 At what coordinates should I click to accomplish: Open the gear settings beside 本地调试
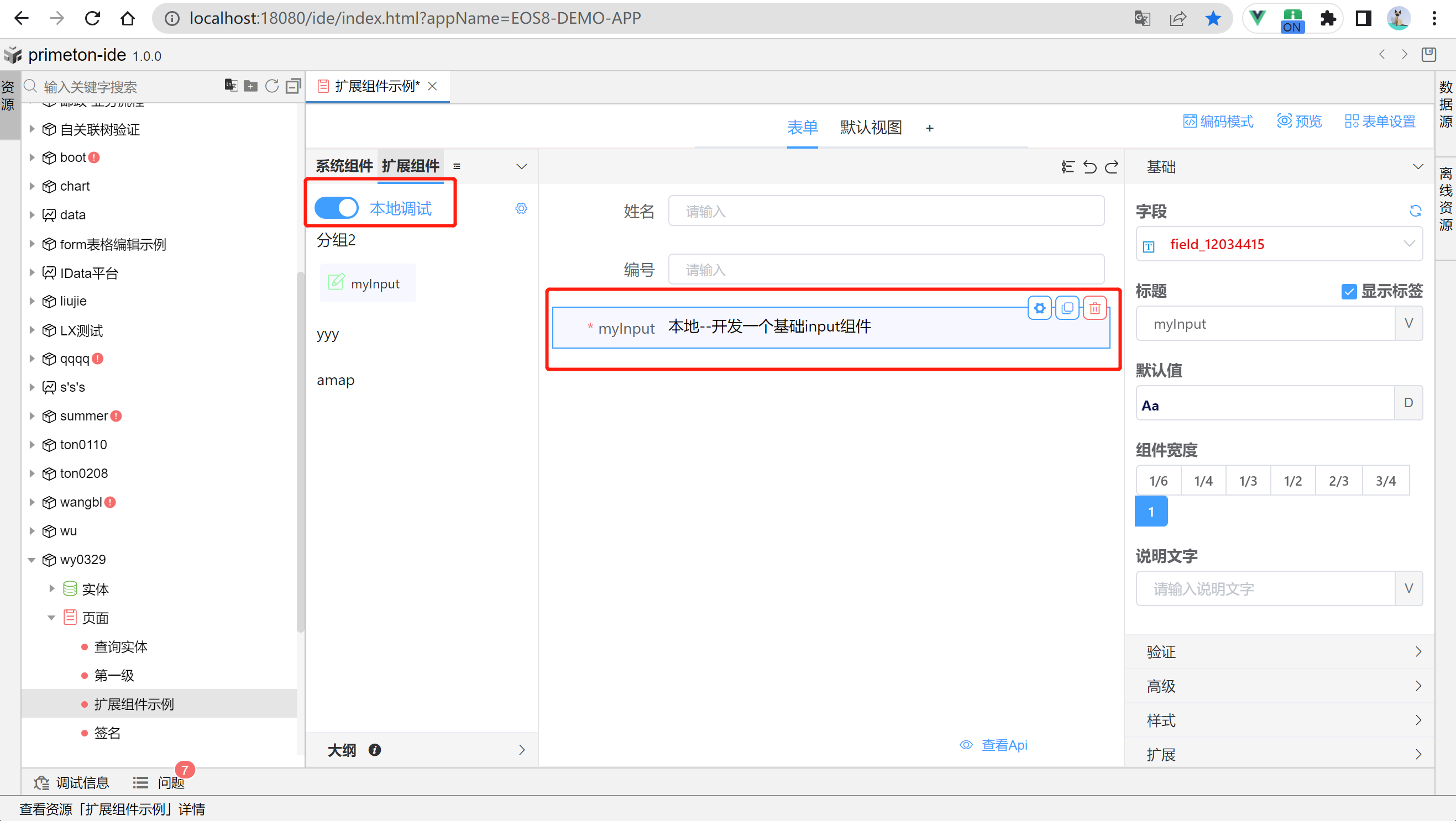[521, 208]
